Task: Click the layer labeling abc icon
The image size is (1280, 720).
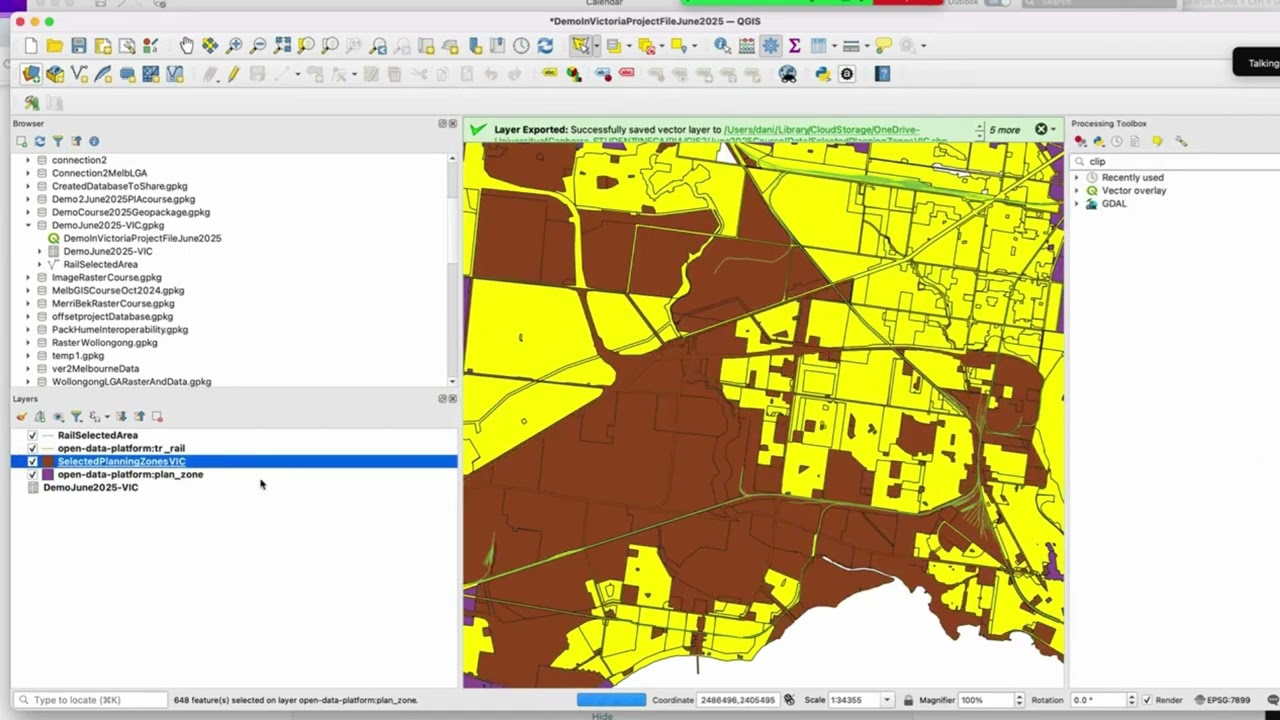Action: pyautogui.click(x=550, y=74)
